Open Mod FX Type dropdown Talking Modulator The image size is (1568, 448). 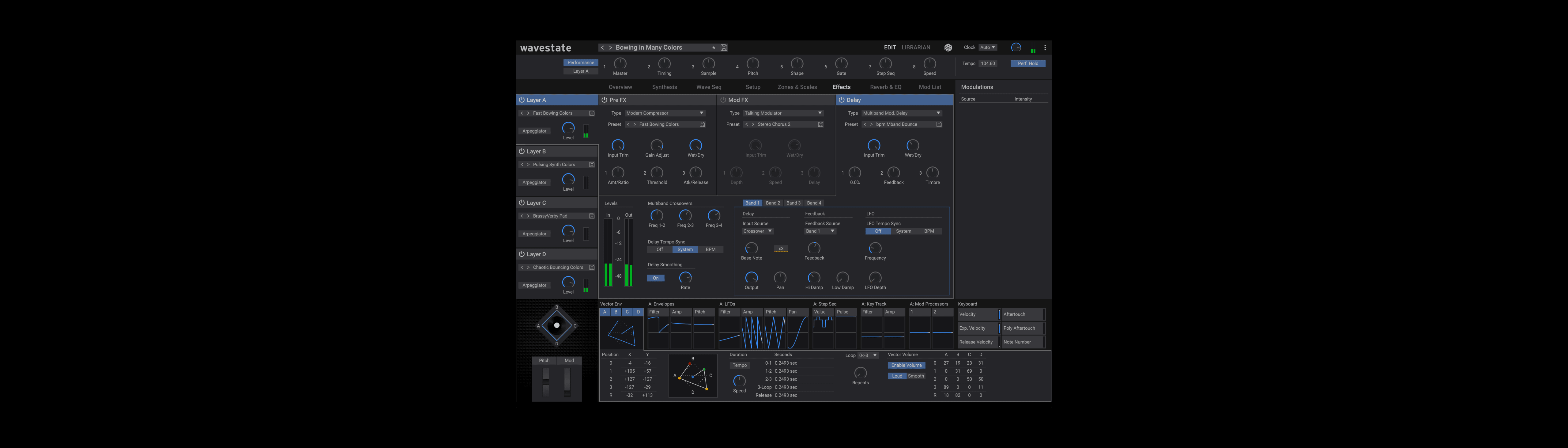(x=783, y=113)
